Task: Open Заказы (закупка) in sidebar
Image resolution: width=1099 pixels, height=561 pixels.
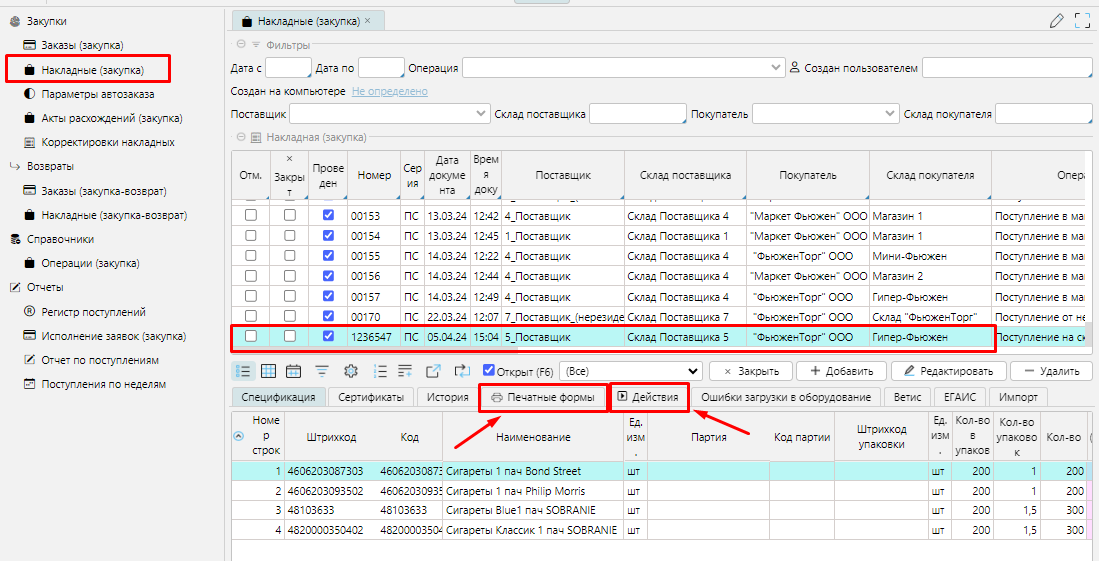Action: click(x=82, y=45)
